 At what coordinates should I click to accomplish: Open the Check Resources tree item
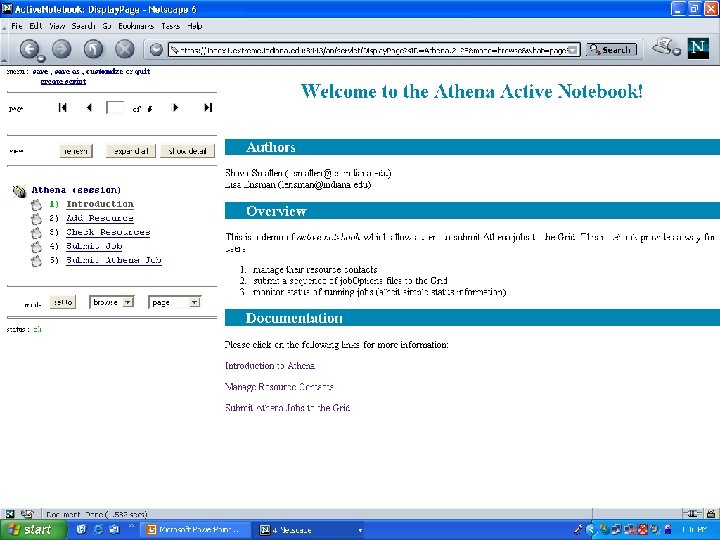(x=108, y=232)
